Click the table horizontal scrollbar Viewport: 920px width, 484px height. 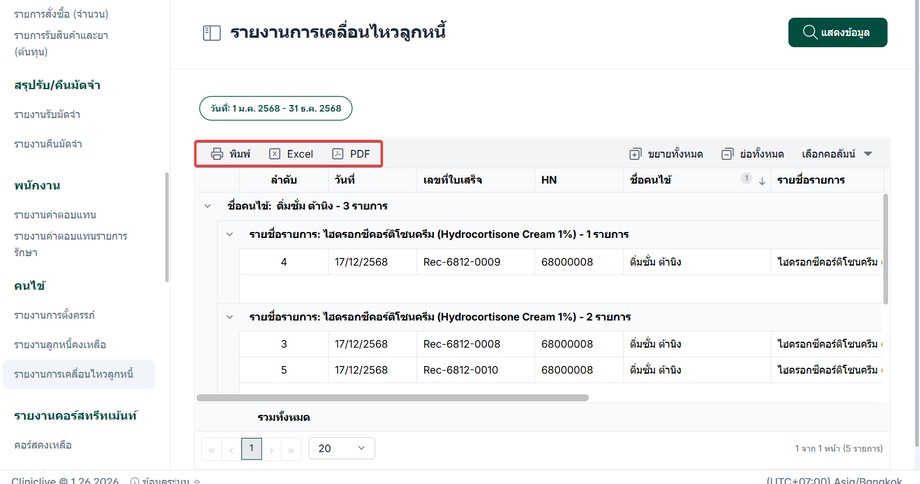point(393,398)
